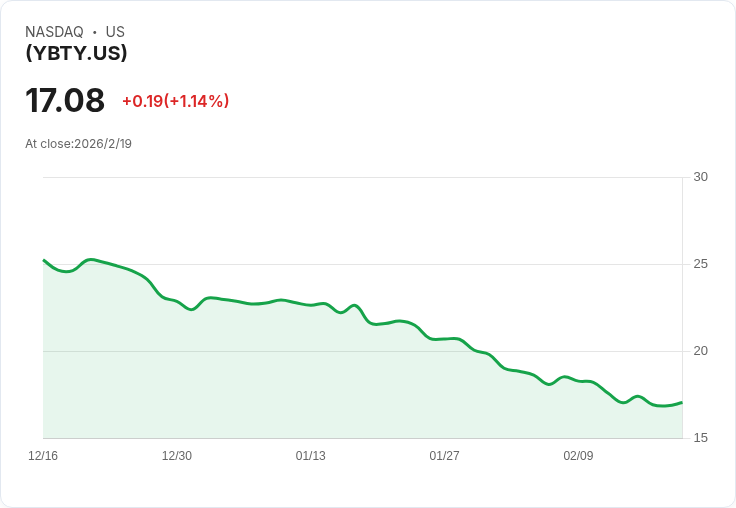This screenshot has height=508, width=736.
Task: Click the 17.08 current price
Action: [65, 101]
